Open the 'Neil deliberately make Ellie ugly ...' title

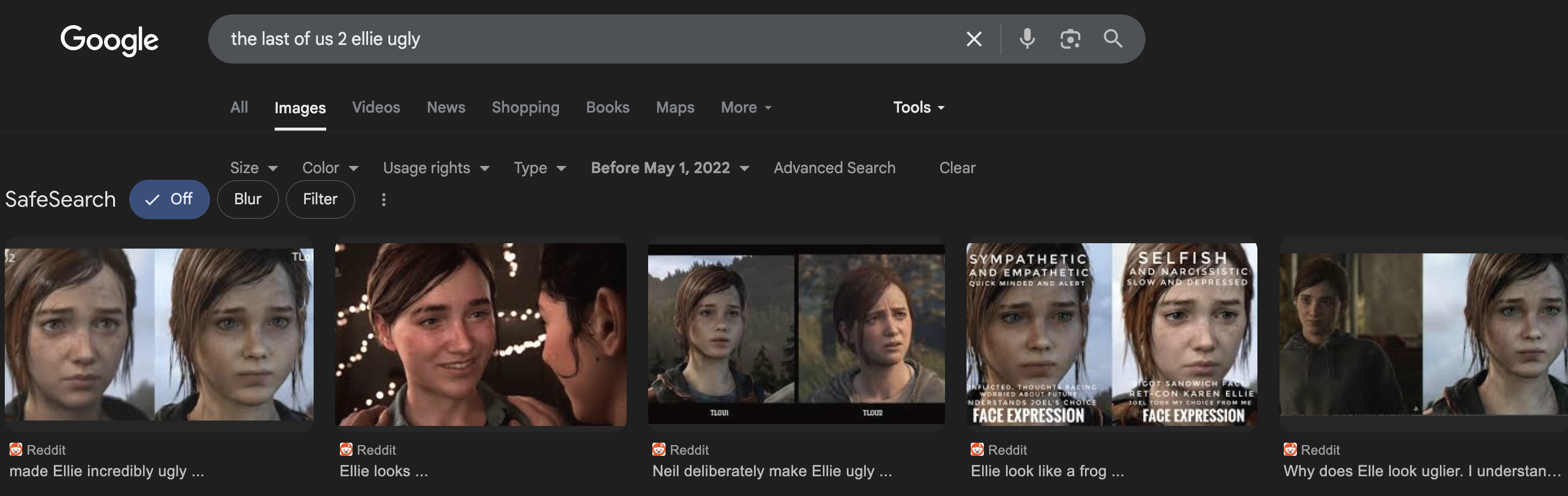click(772, 471)
